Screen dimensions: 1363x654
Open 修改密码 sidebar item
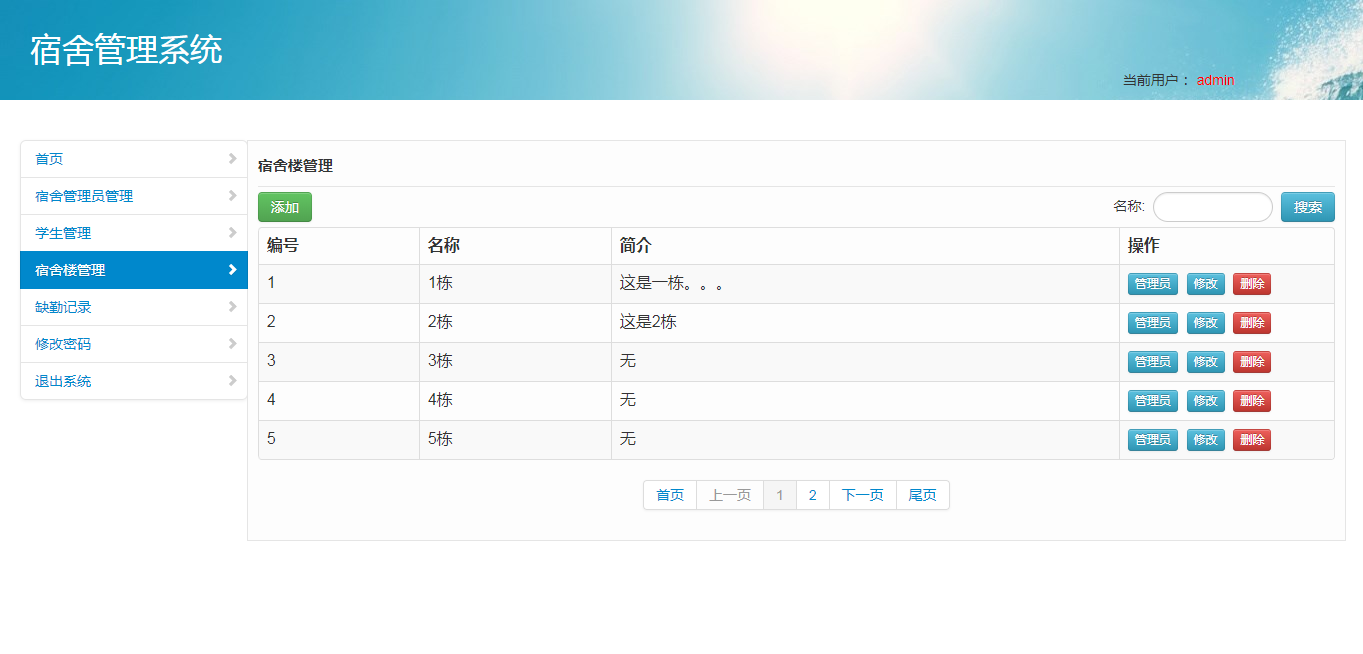[134, 344]
